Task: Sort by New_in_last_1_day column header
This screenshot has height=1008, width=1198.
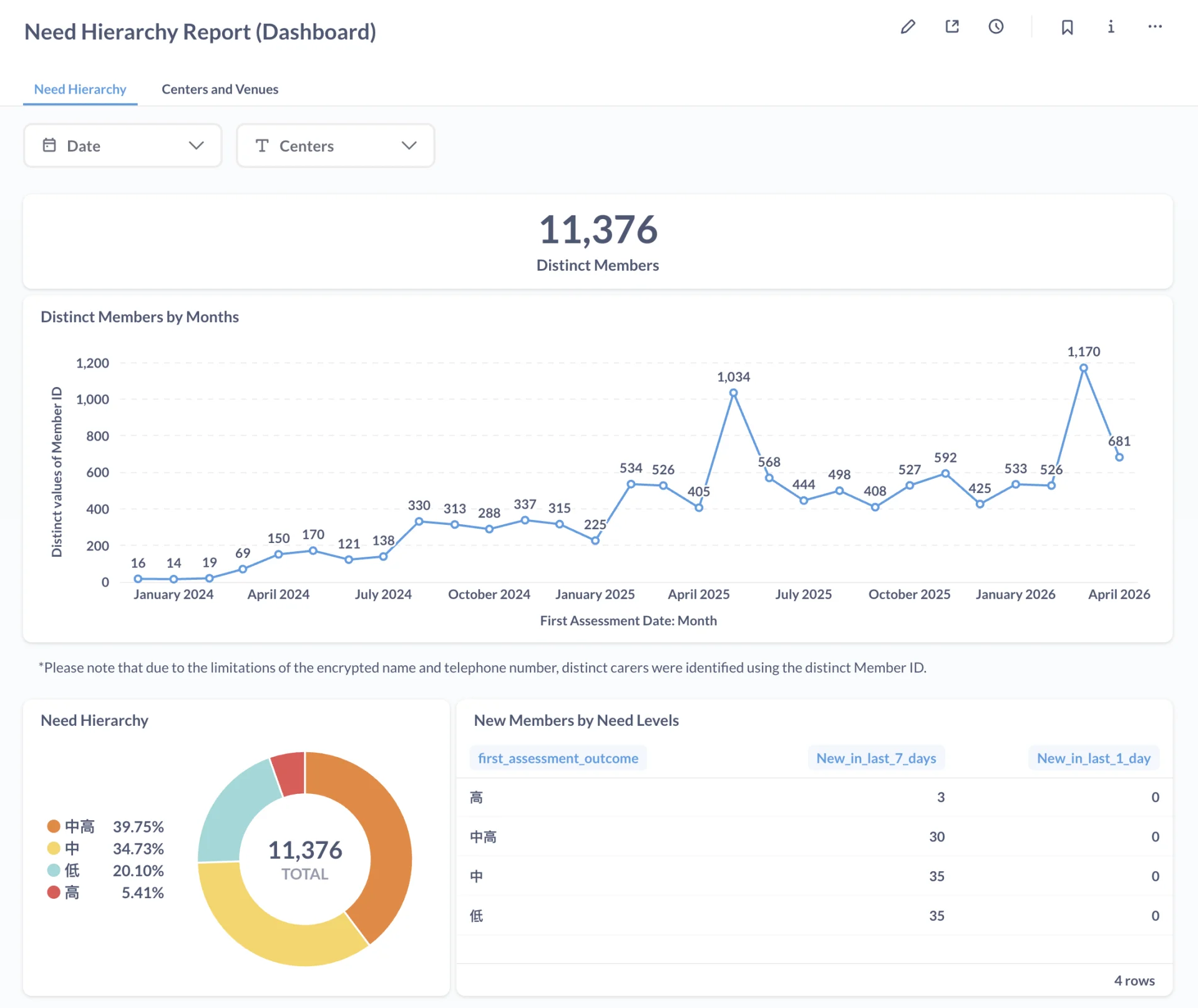Action: [1093, 758]
